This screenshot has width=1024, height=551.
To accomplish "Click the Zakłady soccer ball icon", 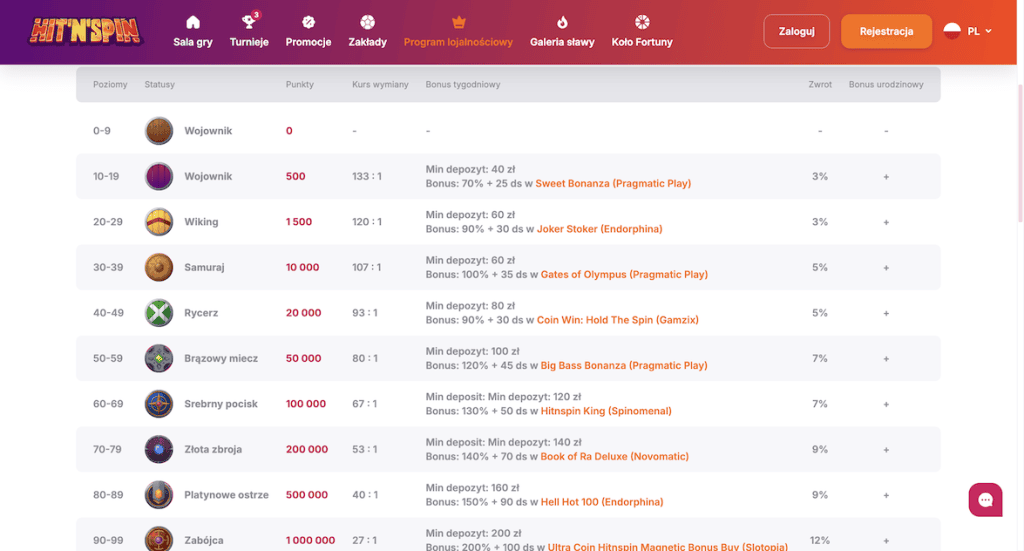I will tap(368, 22).
